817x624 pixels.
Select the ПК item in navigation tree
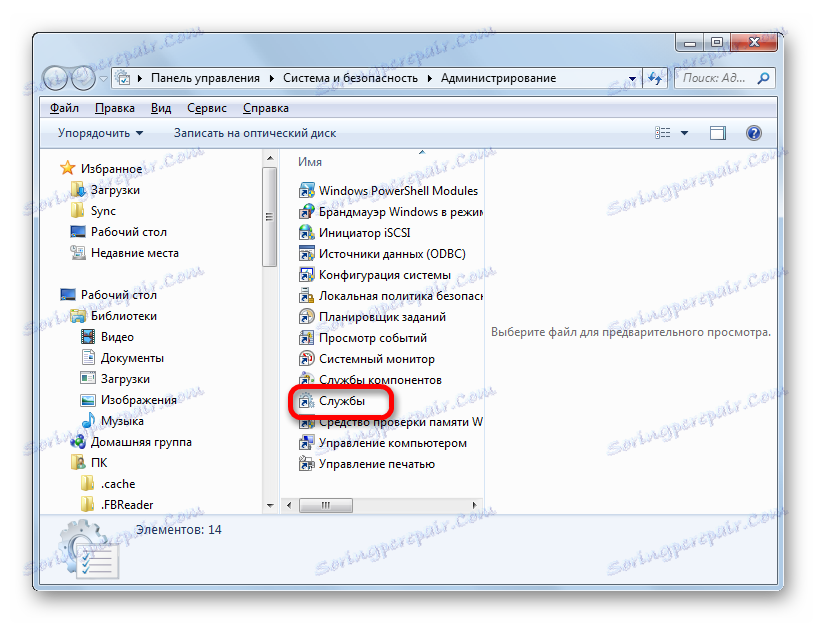(89, 463)
